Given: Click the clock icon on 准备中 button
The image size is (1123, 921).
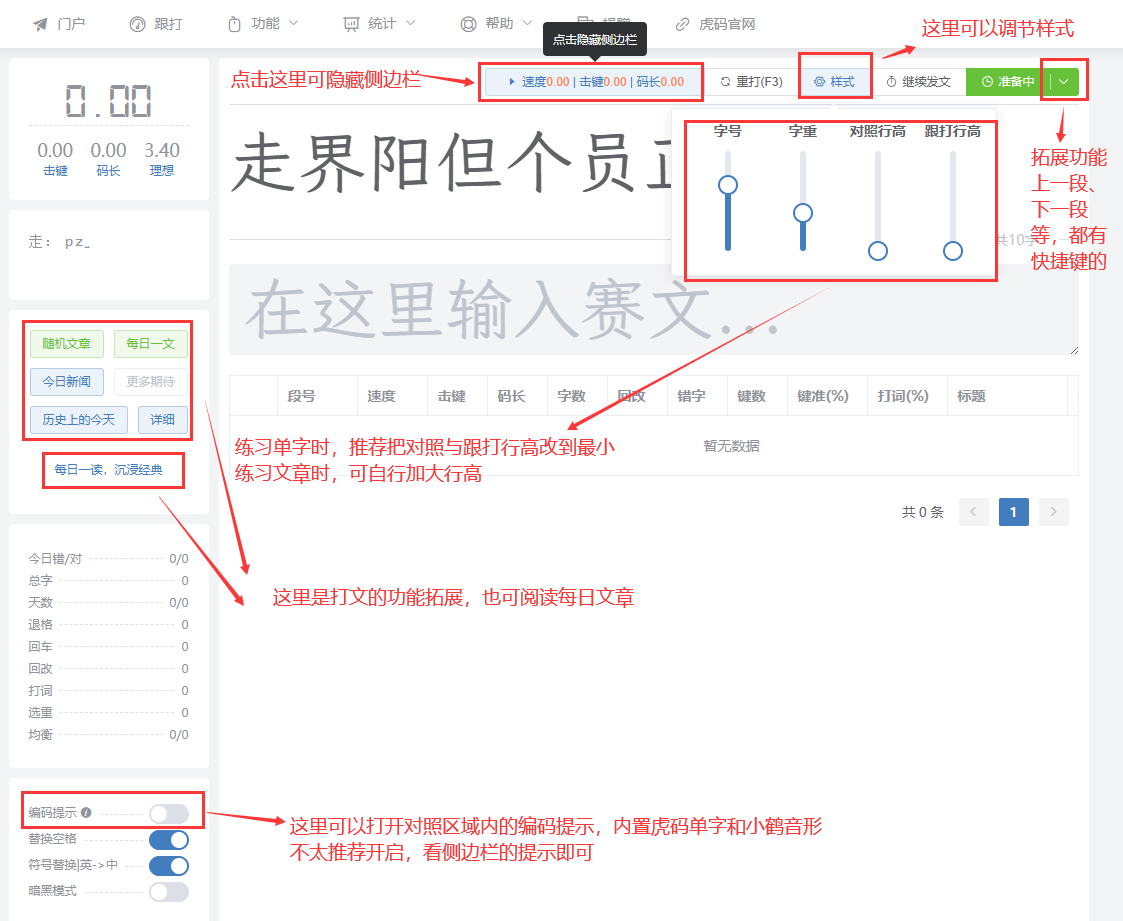Looking at the screenshot, I should click(x=987, y=82).
